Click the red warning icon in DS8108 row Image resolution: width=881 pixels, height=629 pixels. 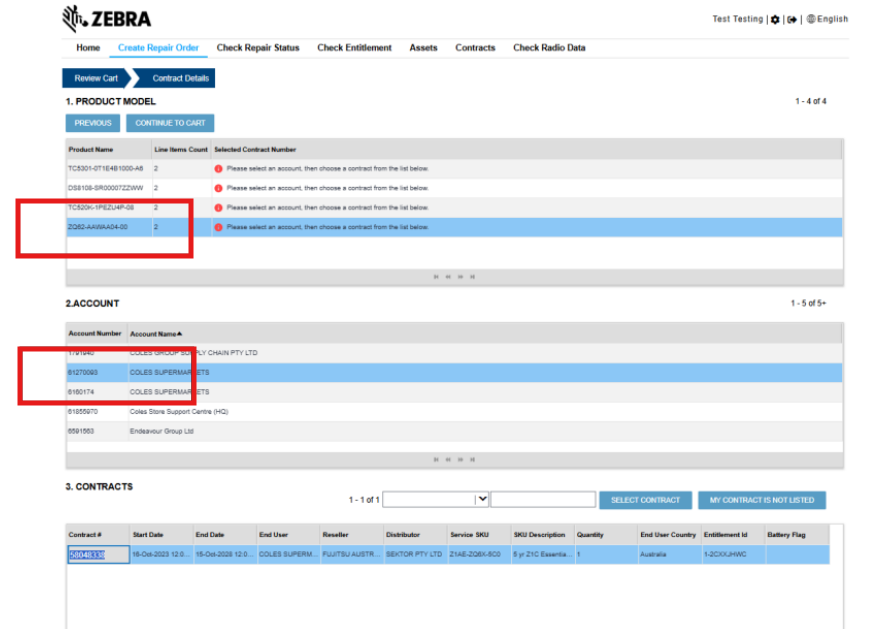pos(219,188)
